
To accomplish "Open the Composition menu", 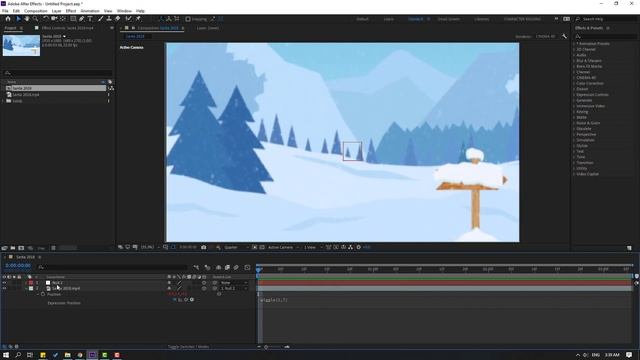I will [36, 11].
